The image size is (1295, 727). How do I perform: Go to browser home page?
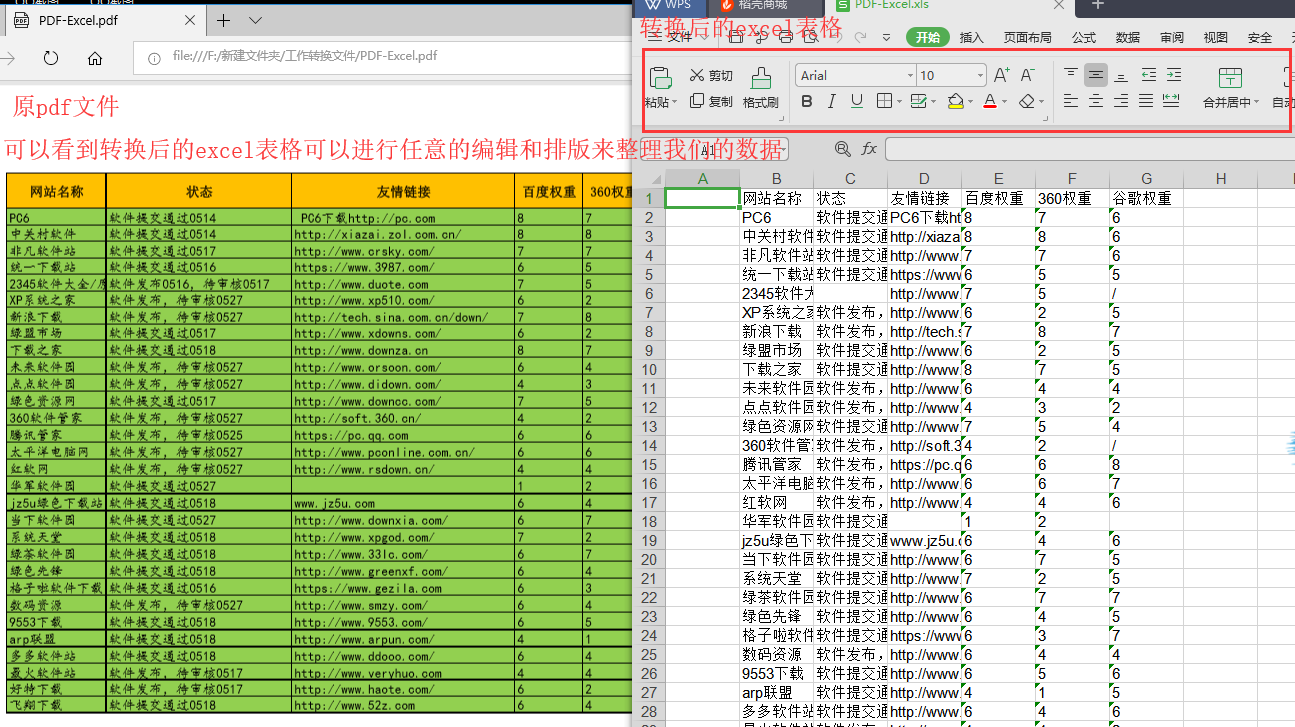[x=95, y=58]
